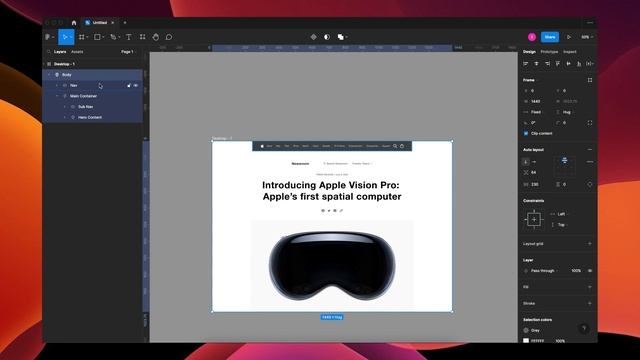
Task: Open the Figma main menu icon
Action: 48,37
